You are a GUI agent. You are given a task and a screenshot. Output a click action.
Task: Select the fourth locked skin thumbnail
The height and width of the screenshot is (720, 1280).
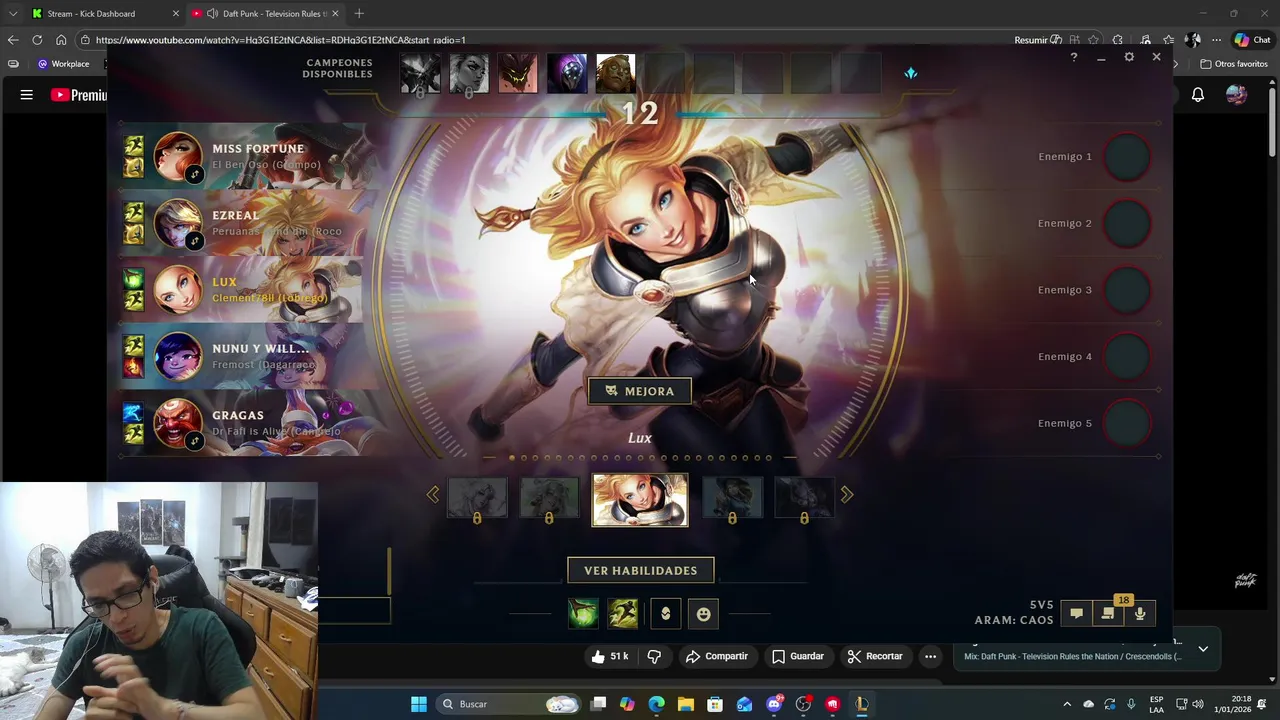pyautogui.click(x=732, y=499)
